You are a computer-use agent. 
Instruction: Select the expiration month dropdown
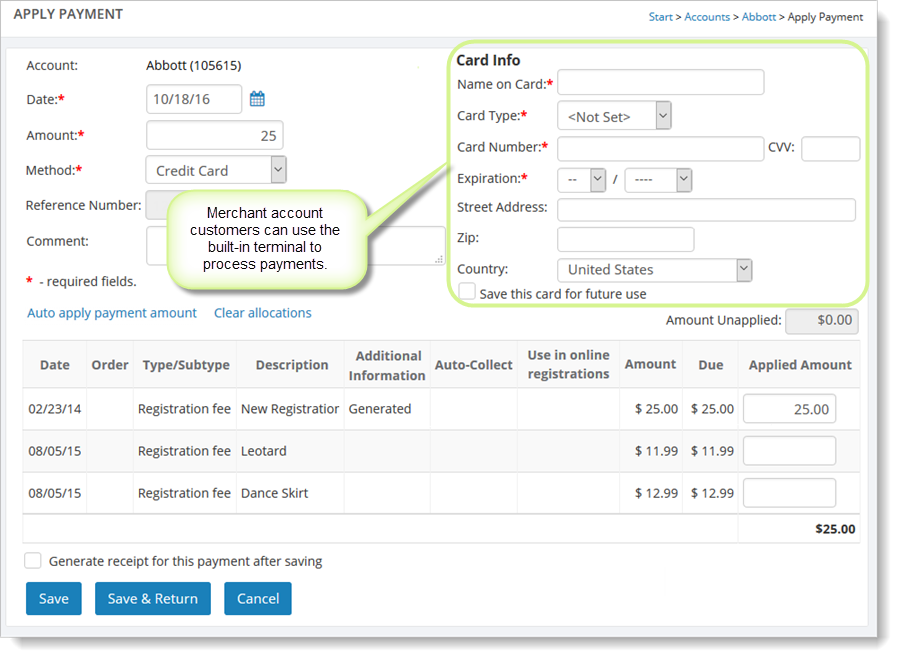(582, 180)
